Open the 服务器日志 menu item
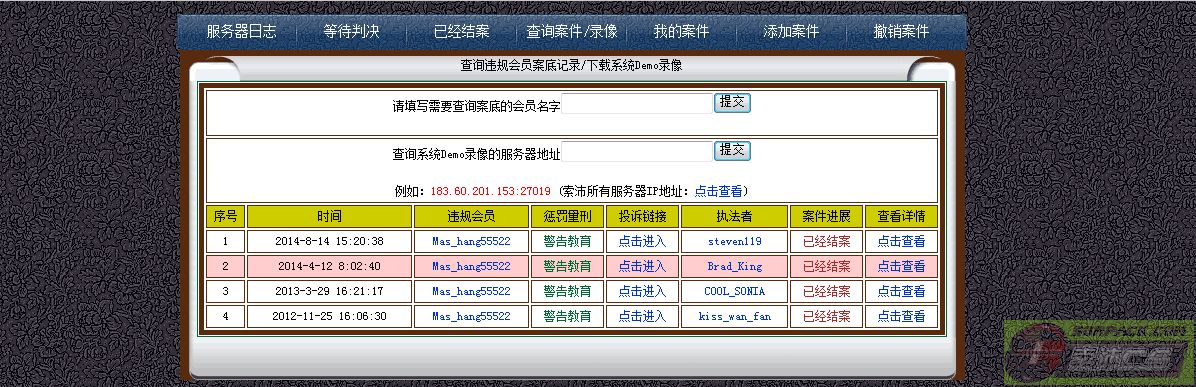This screenshot has width=1196, height=387. (x=241, y=32)
